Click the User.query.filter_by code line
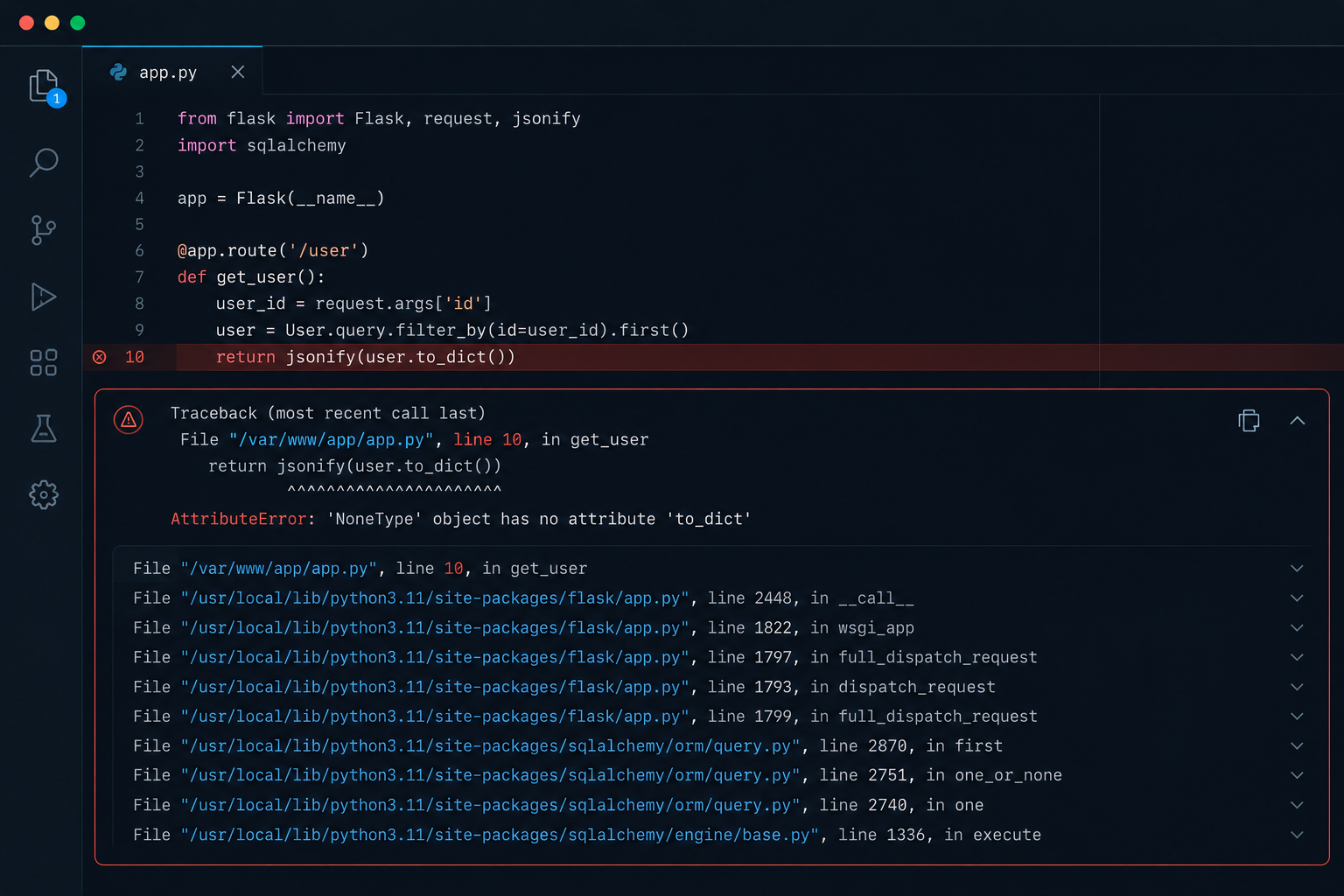The height and width of the screenshot is (896, 1344). coord(452,330)
